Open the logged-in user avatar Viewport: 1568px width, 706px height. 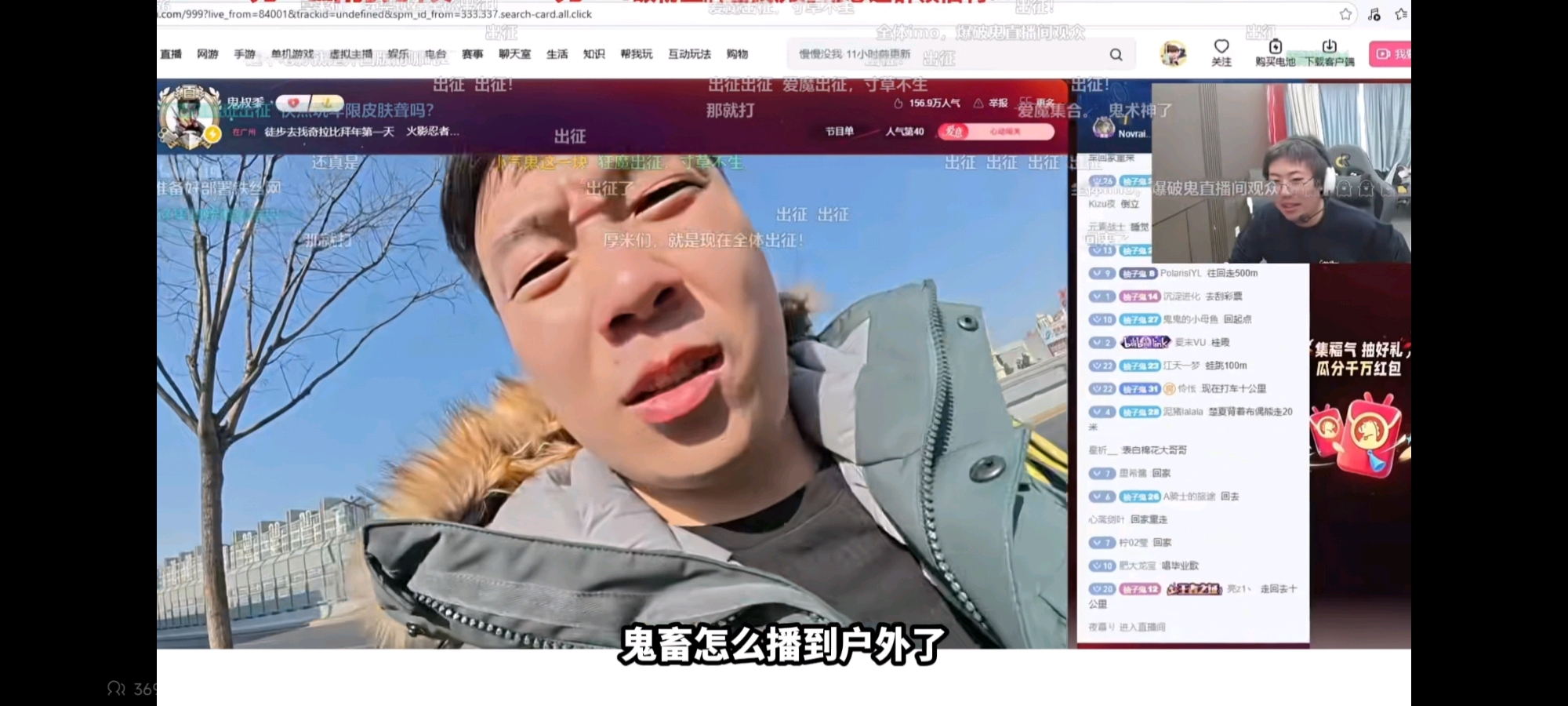(x=1173, y=53)
